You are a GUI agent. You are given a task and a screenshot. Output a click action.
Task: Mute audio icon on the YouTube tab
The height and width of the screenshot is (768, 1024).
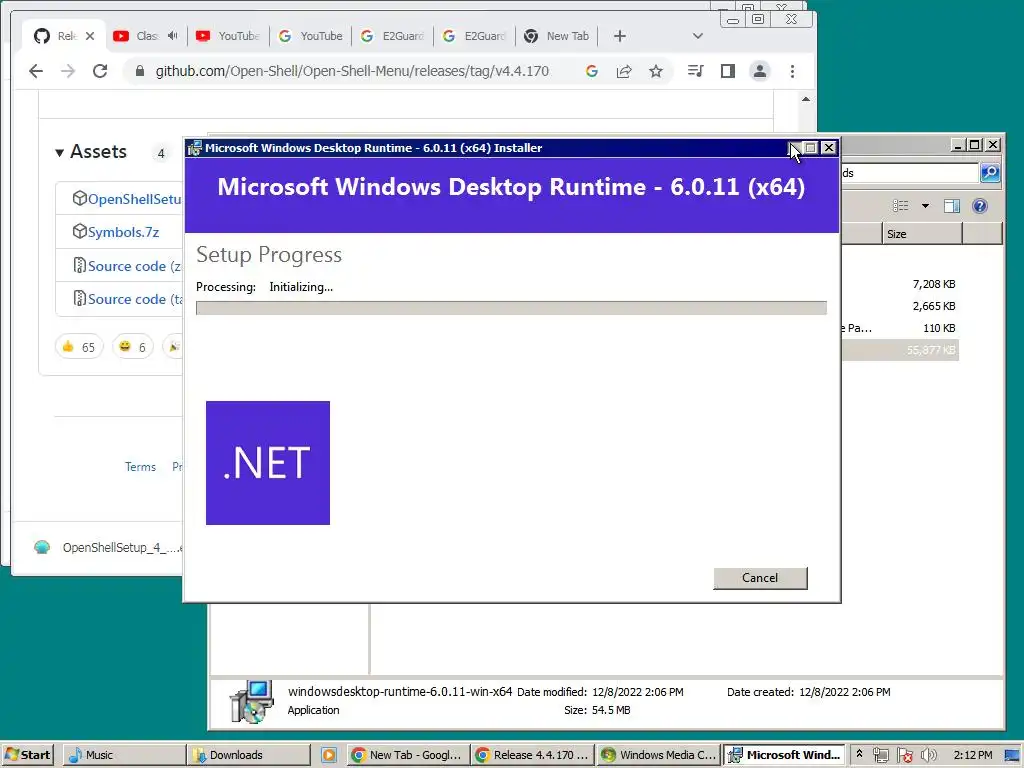172,35
